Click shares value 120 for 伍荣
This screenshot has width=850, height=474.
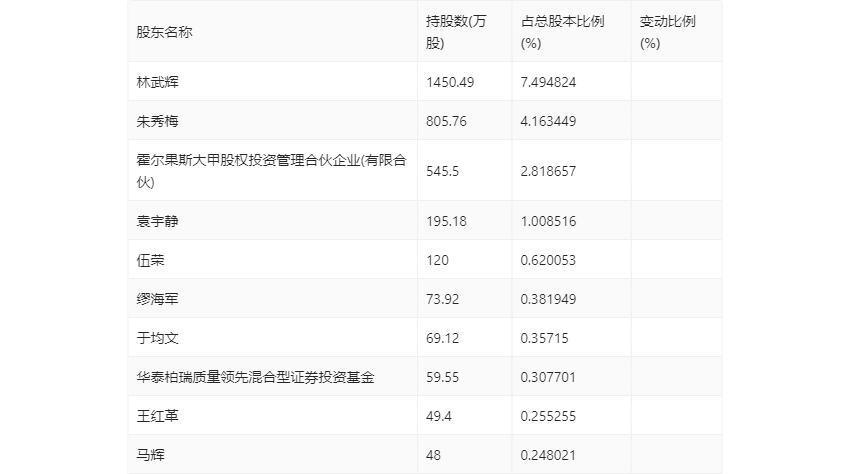(x=437, y=260)
